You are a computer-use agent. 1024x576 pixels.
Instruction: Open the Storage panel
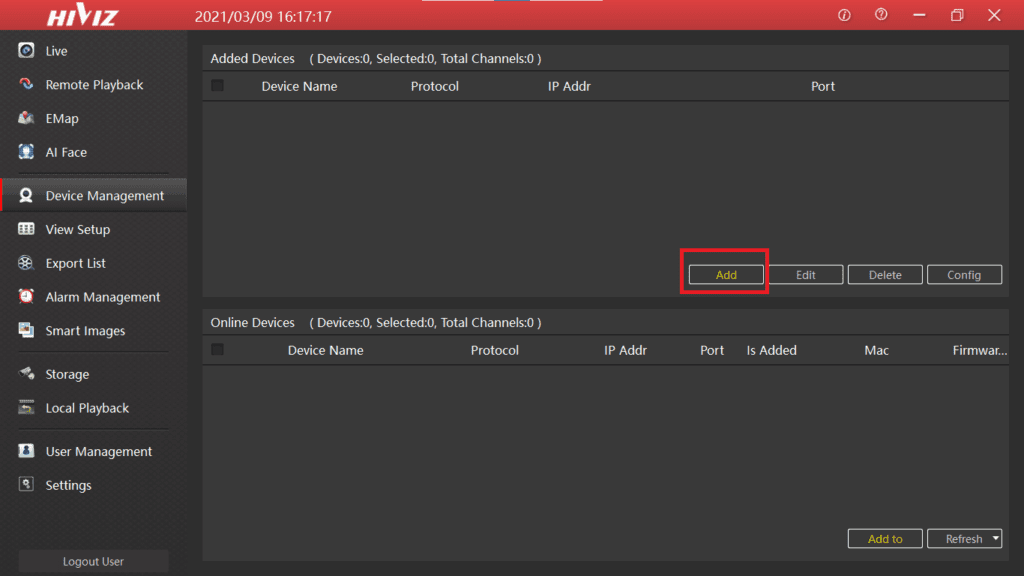coord(69,373)
